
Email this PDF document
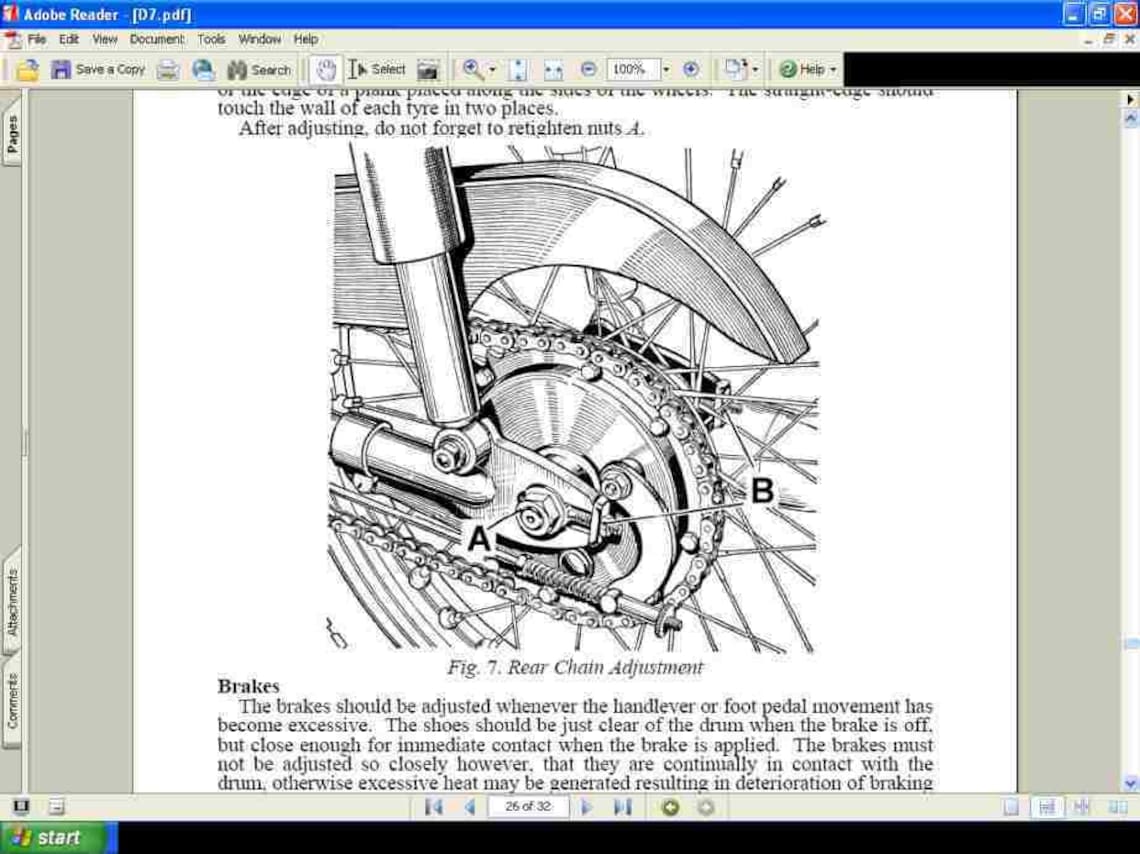pyautogui.click(x=203, y=69)
